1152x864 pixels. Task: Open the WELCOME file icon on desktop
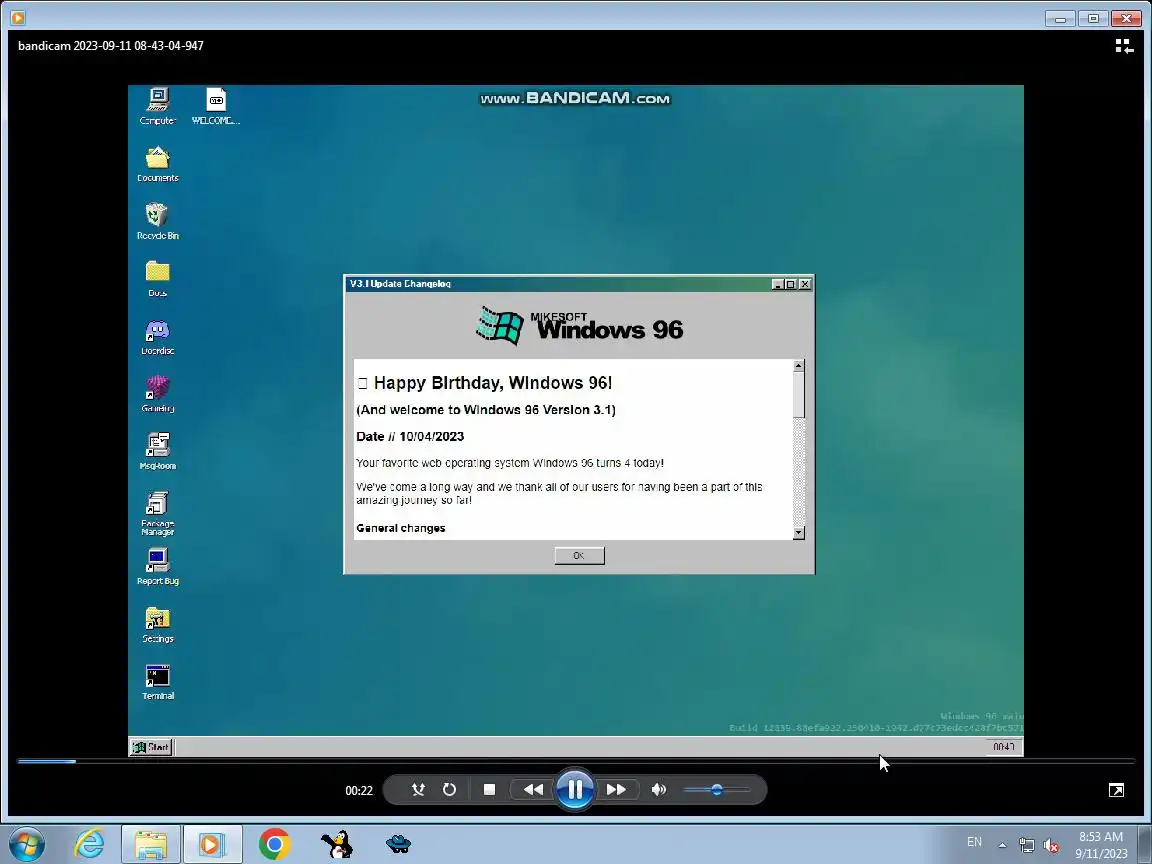point(216,106)
